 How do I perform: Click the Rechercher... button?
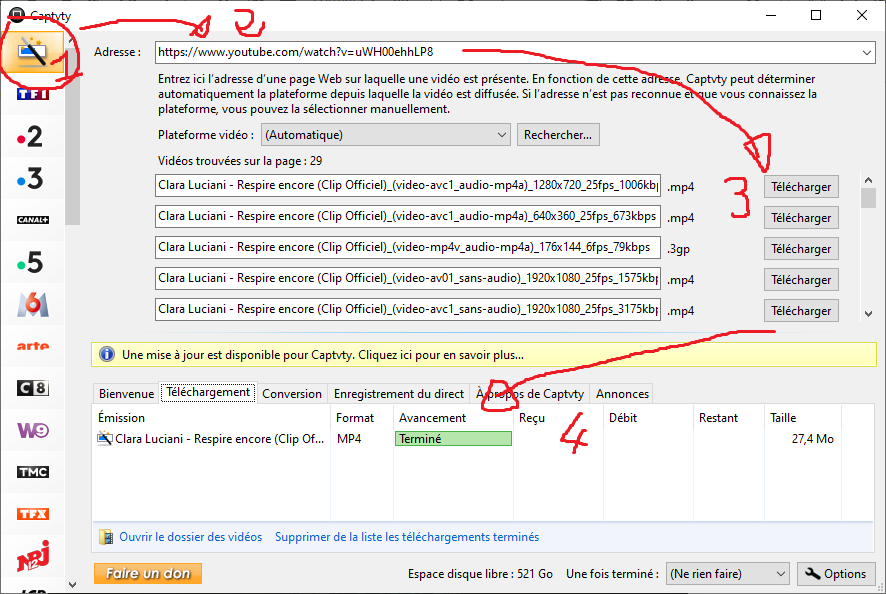click(x=558, y=135)
